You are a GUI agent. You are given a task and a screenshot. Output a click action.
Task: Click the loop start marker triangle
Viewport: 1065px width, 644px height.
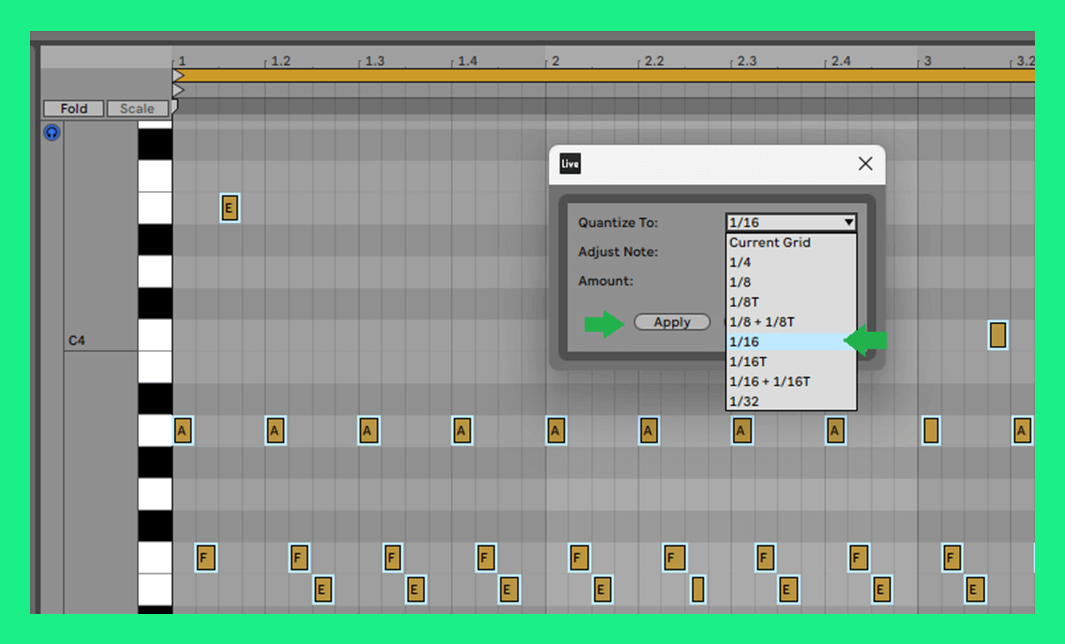click(178, 75)
